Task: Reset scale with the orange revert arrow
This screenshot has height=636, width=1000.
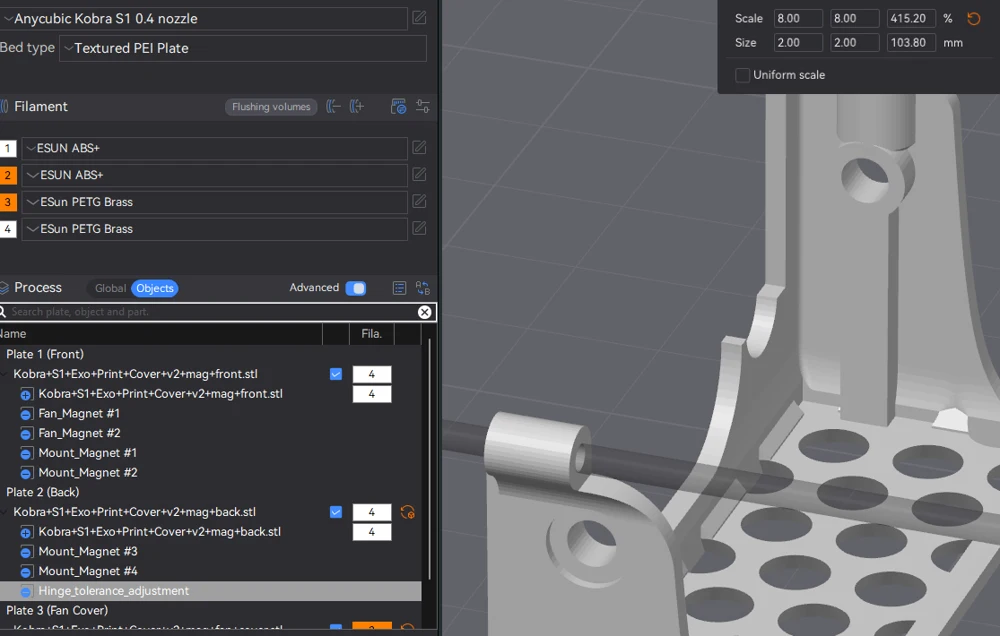Action: point(974,18)
